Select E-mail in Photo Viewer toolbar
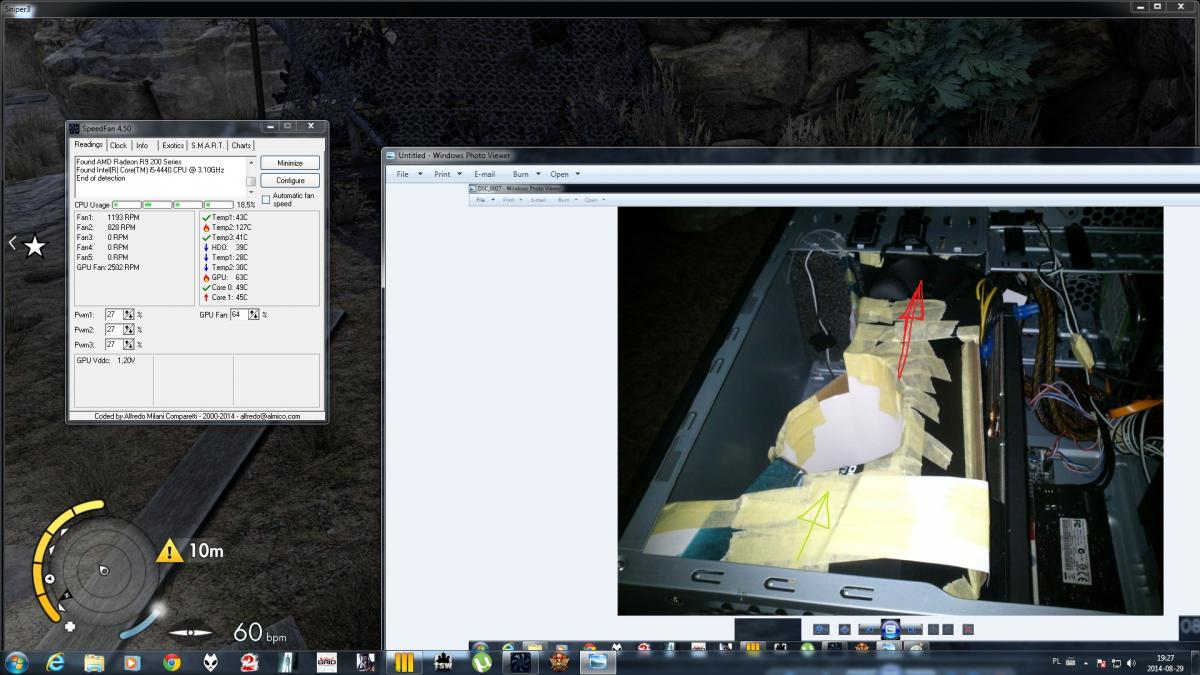This screenshot has height=675, width=1200. 484,174
